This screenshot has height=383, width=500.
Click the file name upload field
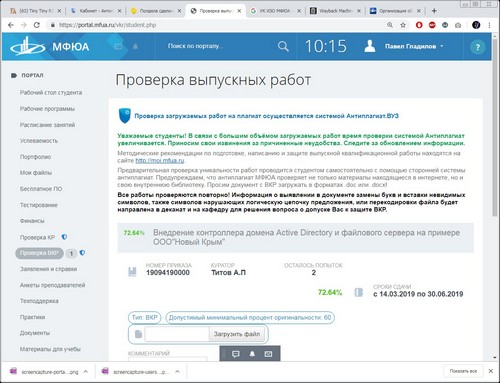click(177, 334)
